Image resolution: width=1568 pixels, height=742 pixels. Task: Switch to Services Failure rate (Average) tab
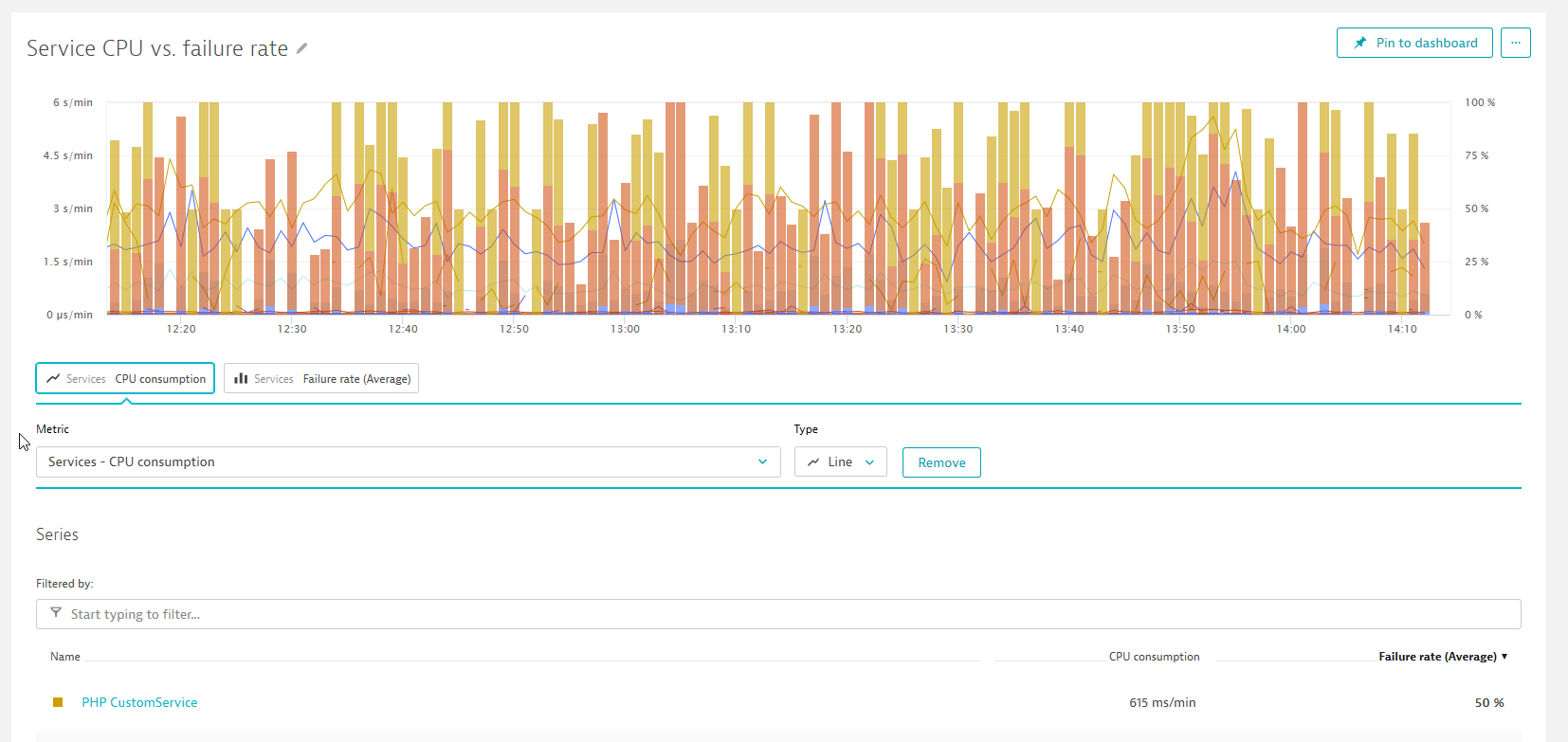tap(321, 378)
